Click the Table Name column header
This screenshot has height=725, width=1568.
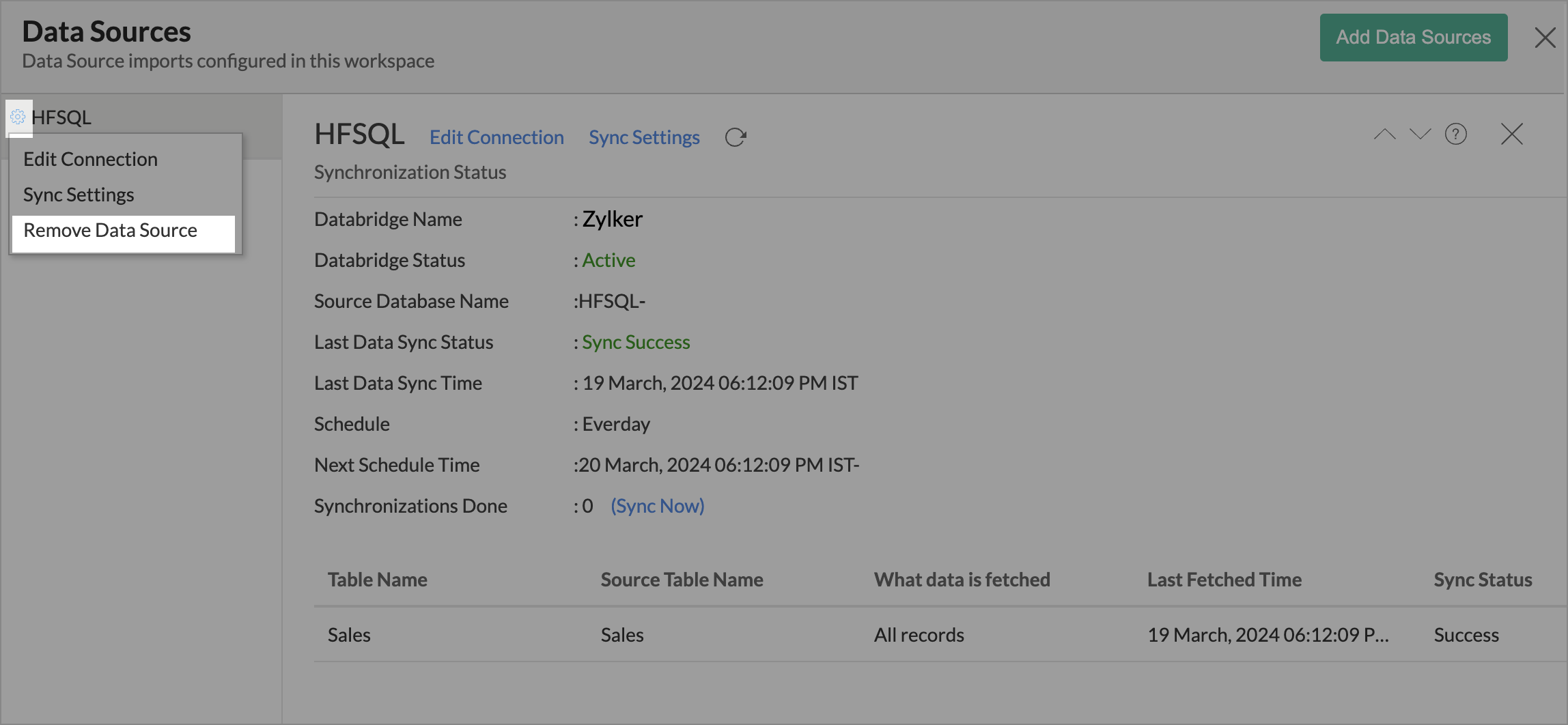coord(378,580)
